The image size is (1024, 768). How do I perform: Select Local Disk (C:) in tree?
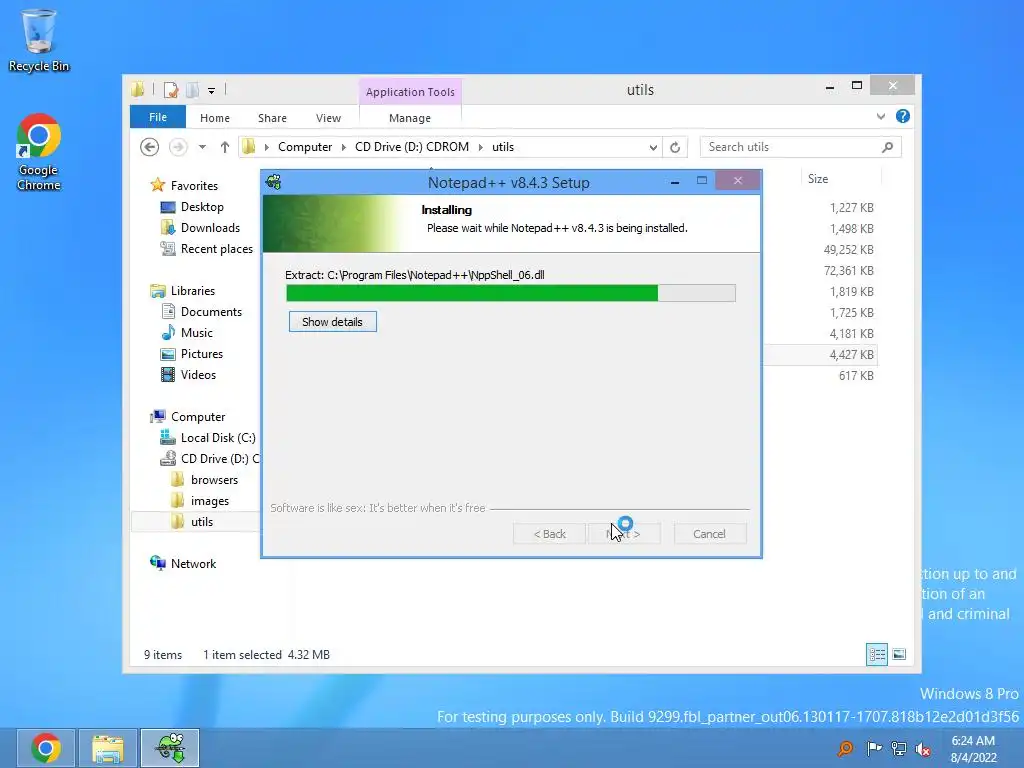[217, 438]
